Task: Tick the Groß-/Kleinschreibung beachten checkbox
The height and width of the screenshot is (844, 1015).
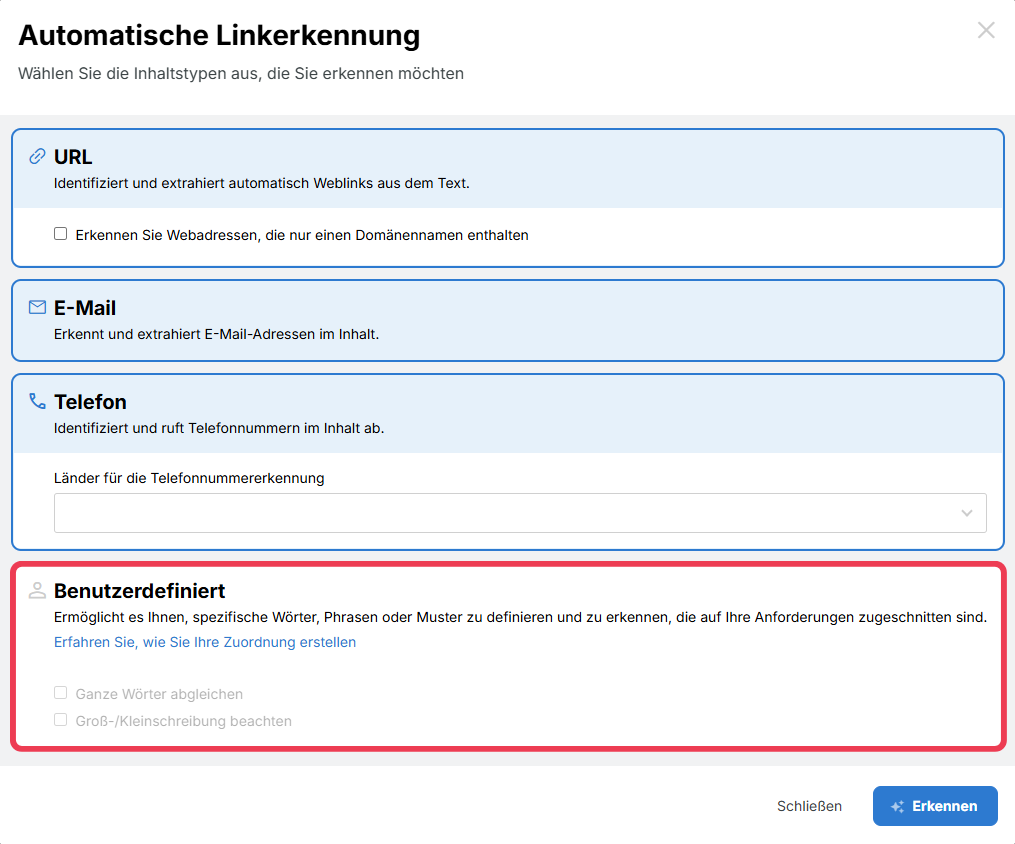Action: 60,720
